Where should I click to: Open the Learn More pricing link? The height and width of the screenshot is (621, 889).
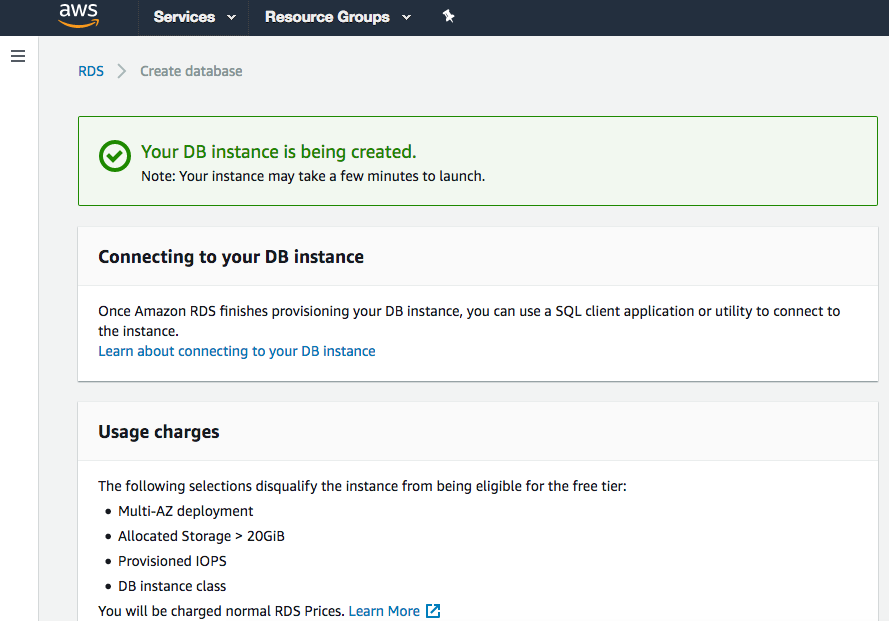tap(384, 611)
